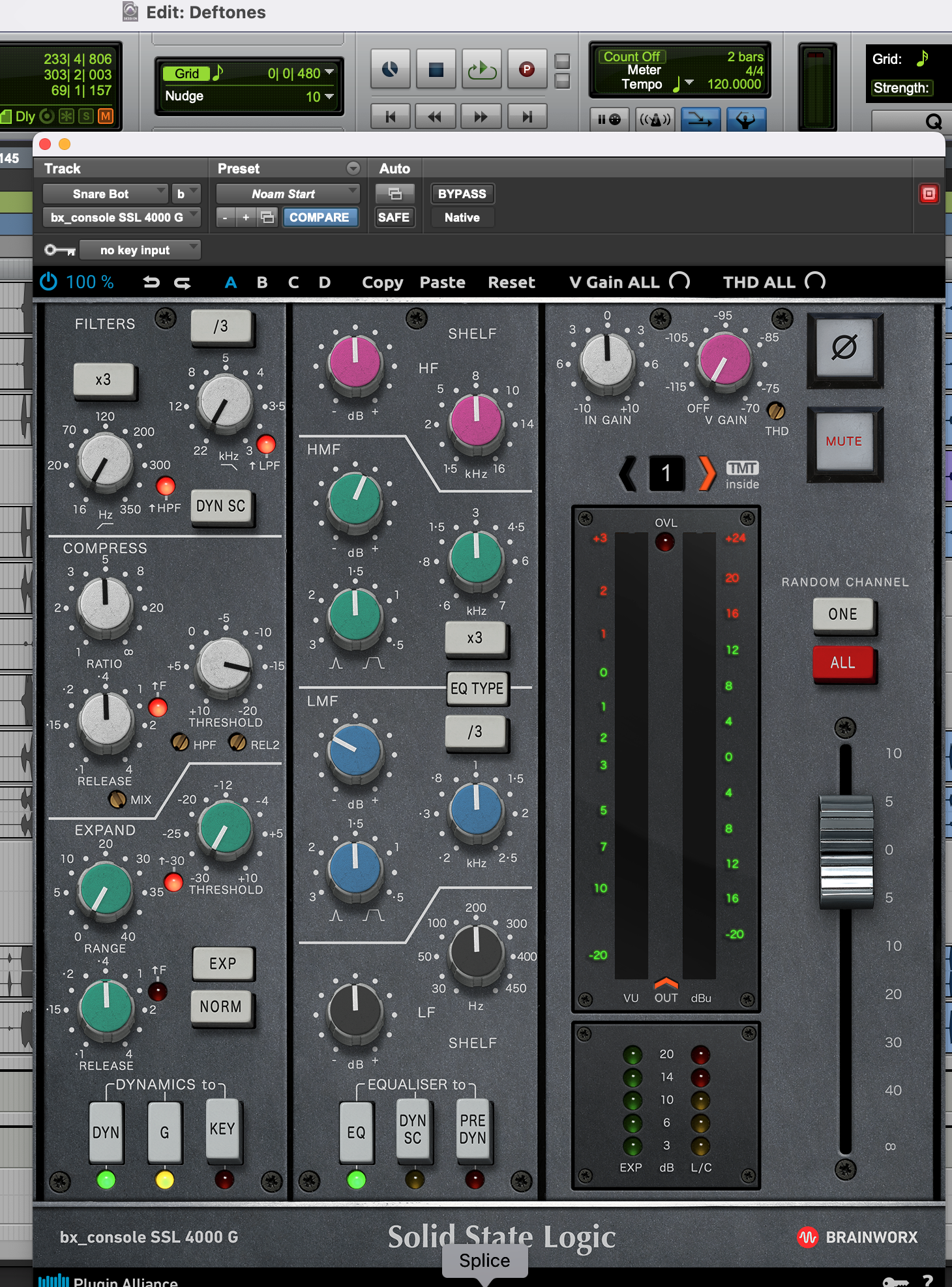Select previous preset with minus button

pos(225,217)
